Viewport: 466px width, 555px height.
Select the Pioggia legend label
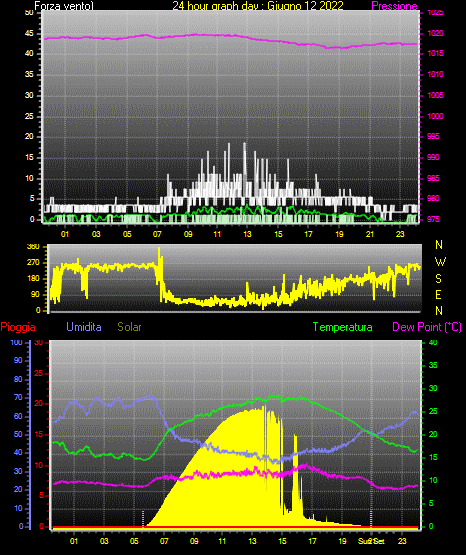18,327
